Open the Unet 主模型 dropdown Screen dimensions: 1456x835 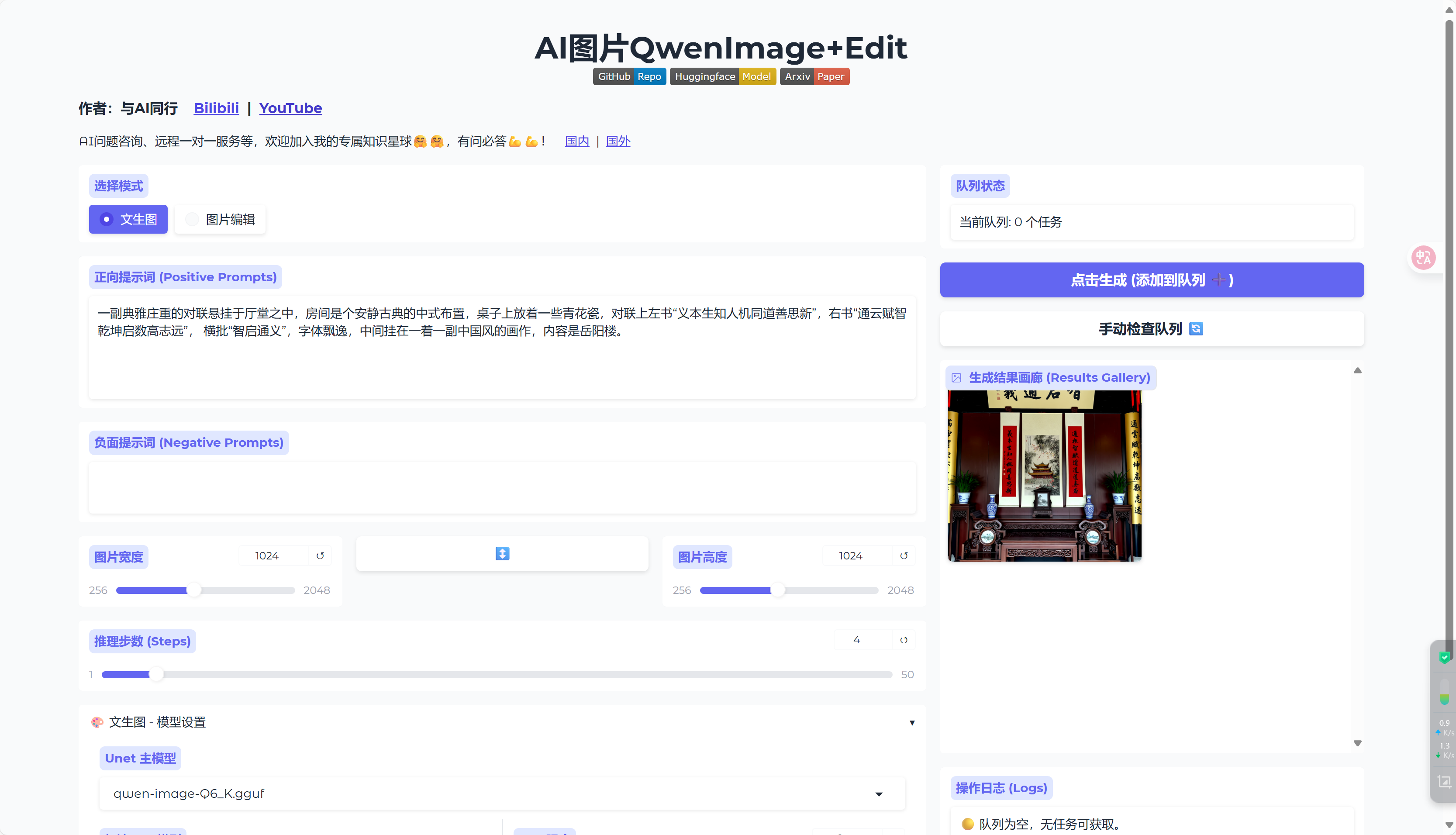pos(502,794)
